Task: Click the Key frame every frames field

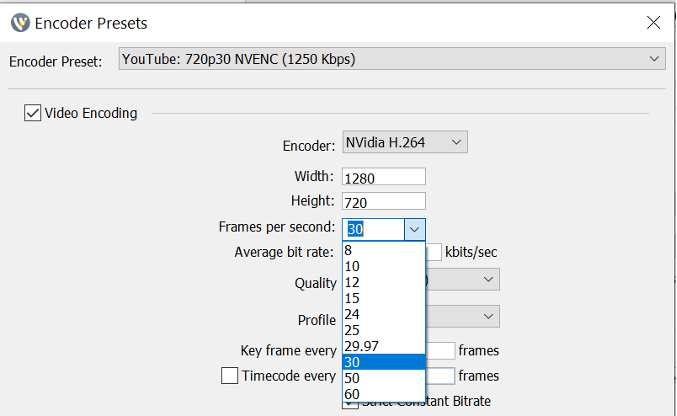Action: coord(440,351)
